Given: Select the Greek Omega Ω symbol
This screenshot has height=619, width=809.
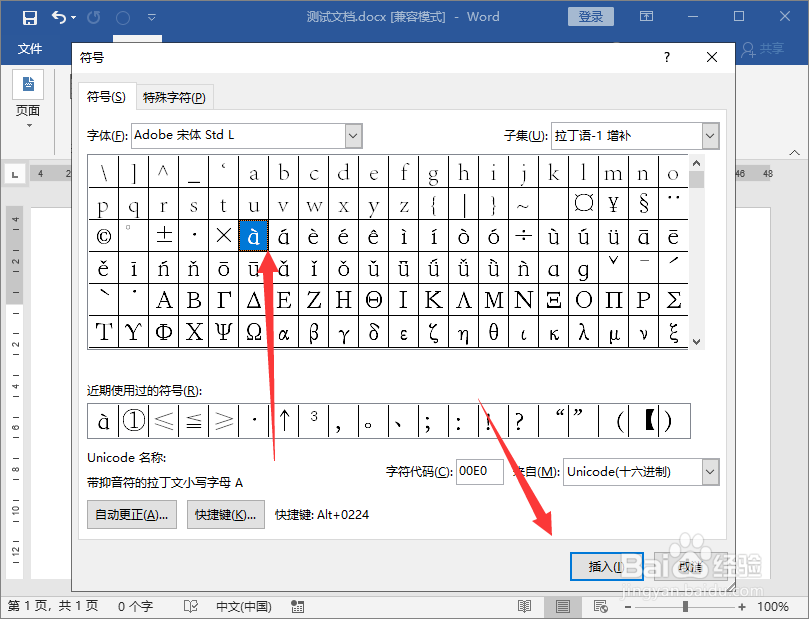Looking at the screenshot, I should [x=253, y=332].
